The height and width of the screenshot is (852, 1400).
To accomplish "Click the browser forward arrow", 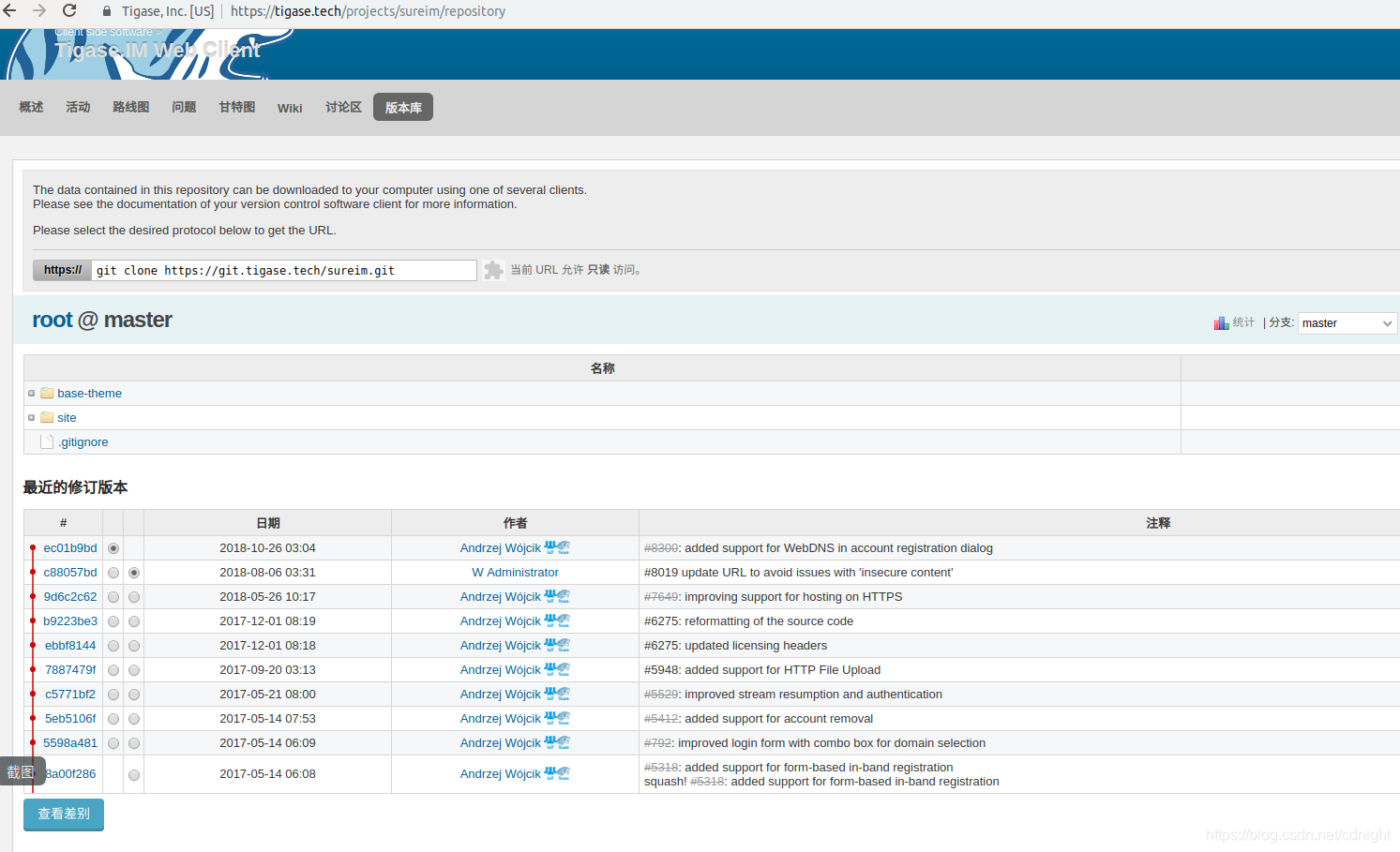I will (39, 10).
